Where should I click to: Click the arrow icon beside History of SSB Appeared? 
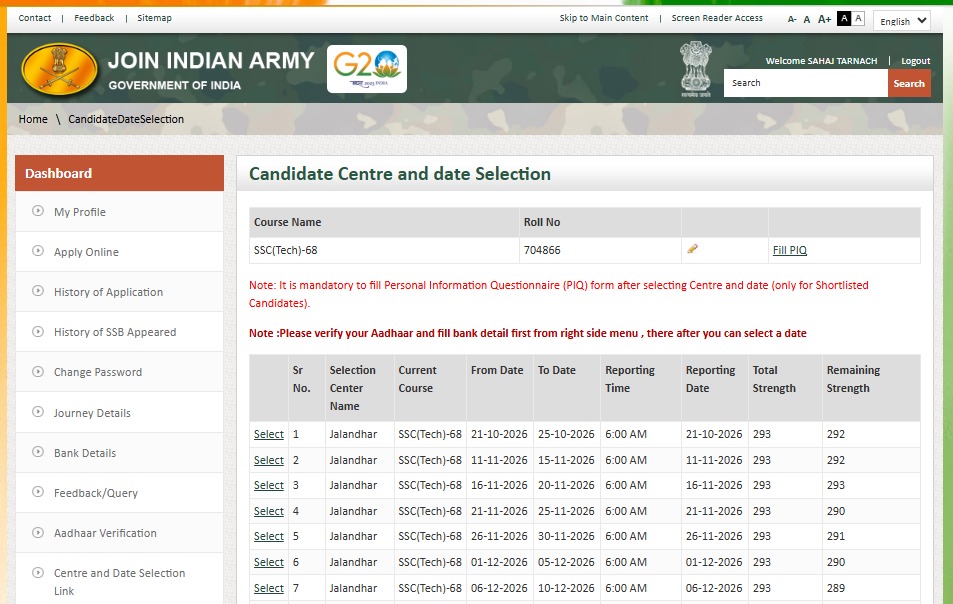(38, 332)
